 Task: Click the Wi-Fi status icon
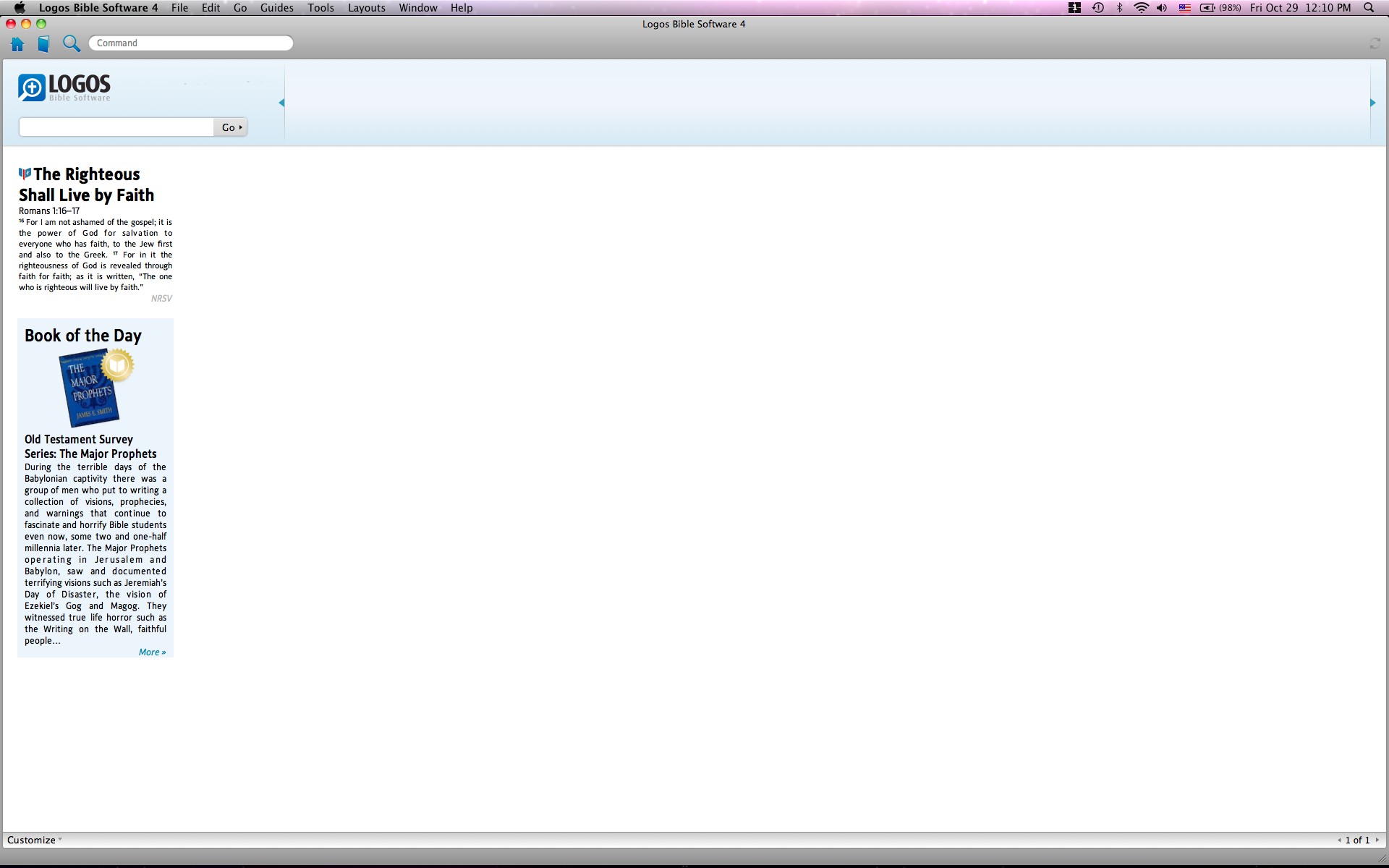(1141, 7)
